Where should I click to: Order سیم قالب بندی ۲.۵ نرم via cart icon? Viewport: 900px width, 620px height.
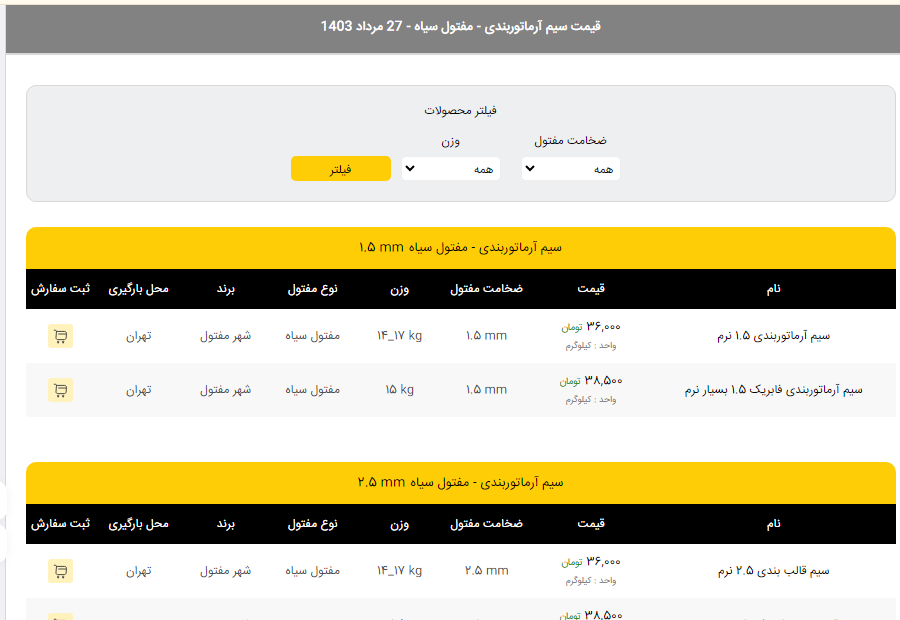[x=60, y=571]
